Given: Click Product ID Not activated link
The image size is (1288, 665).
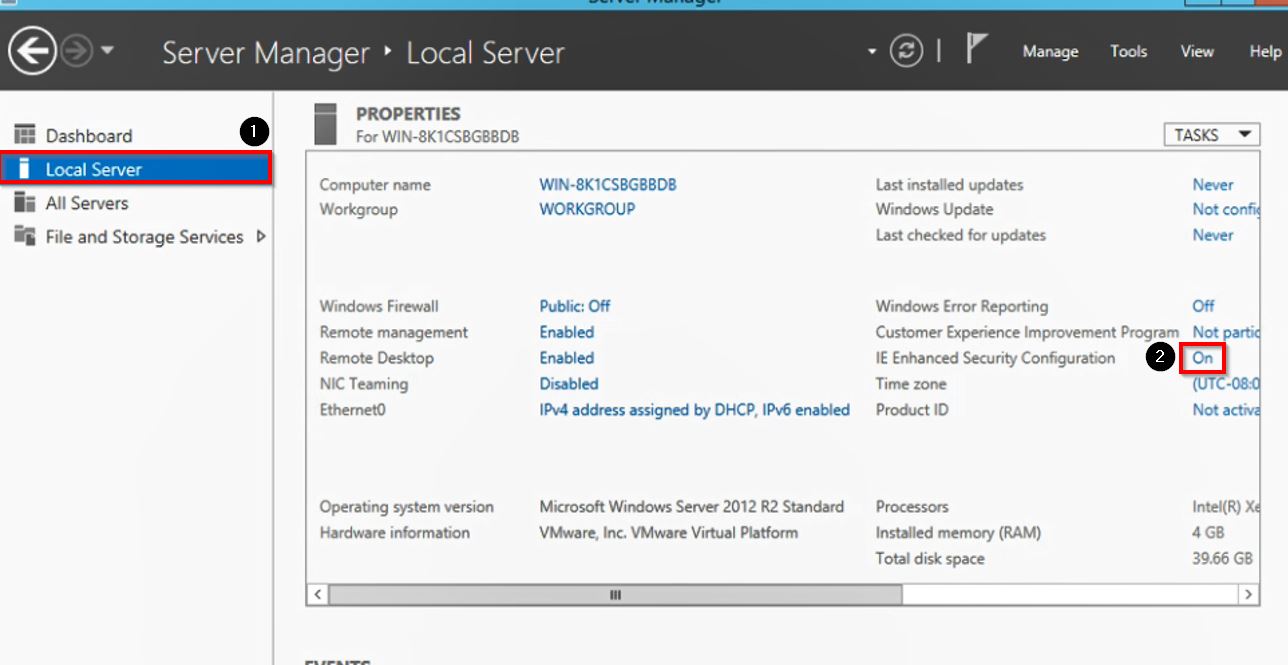Looking at the screenshot, I should pyautogui.click(x=1226, y=410).
